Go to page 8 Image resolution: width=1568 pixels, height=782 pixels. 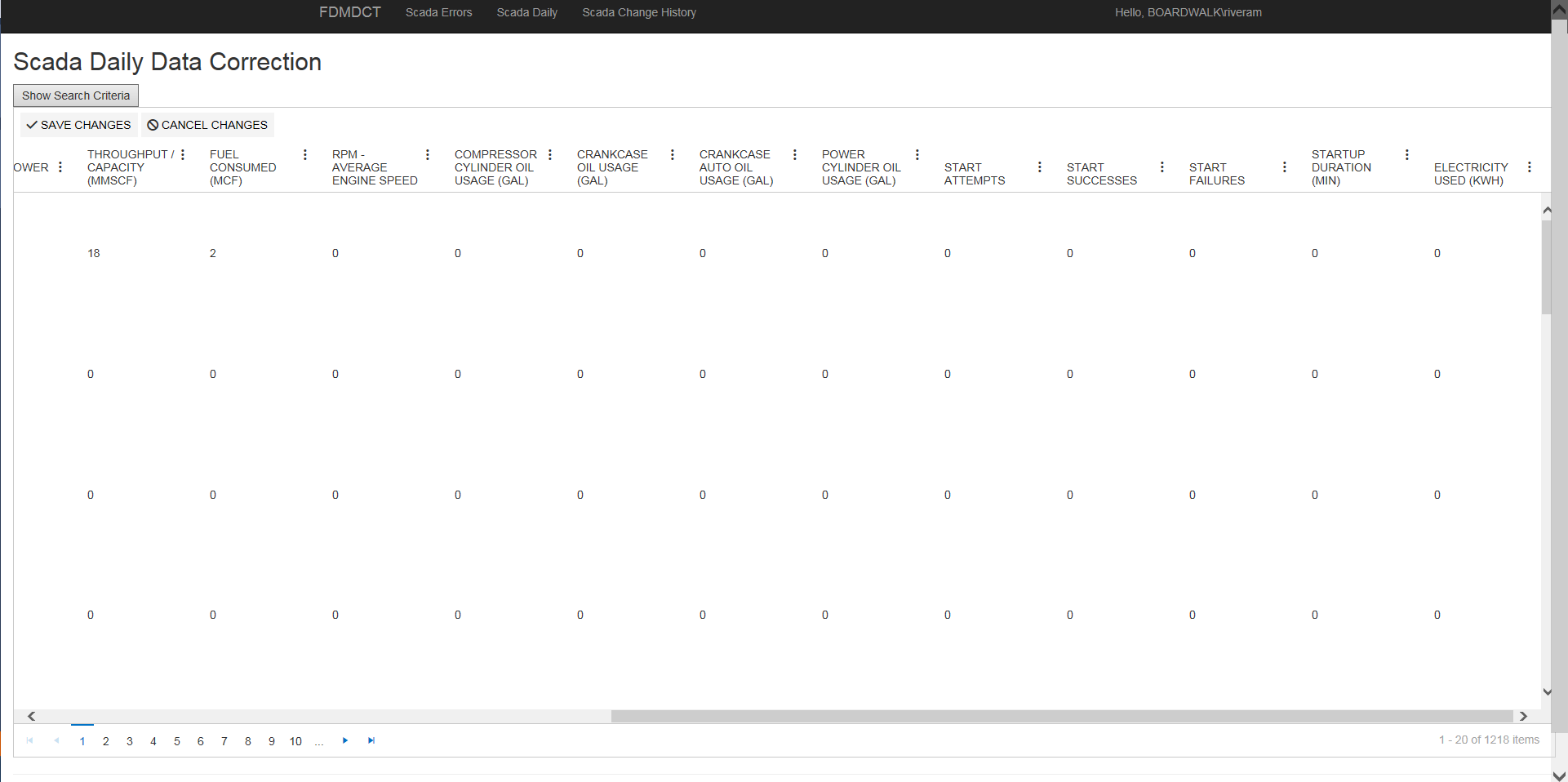point(248,741)
